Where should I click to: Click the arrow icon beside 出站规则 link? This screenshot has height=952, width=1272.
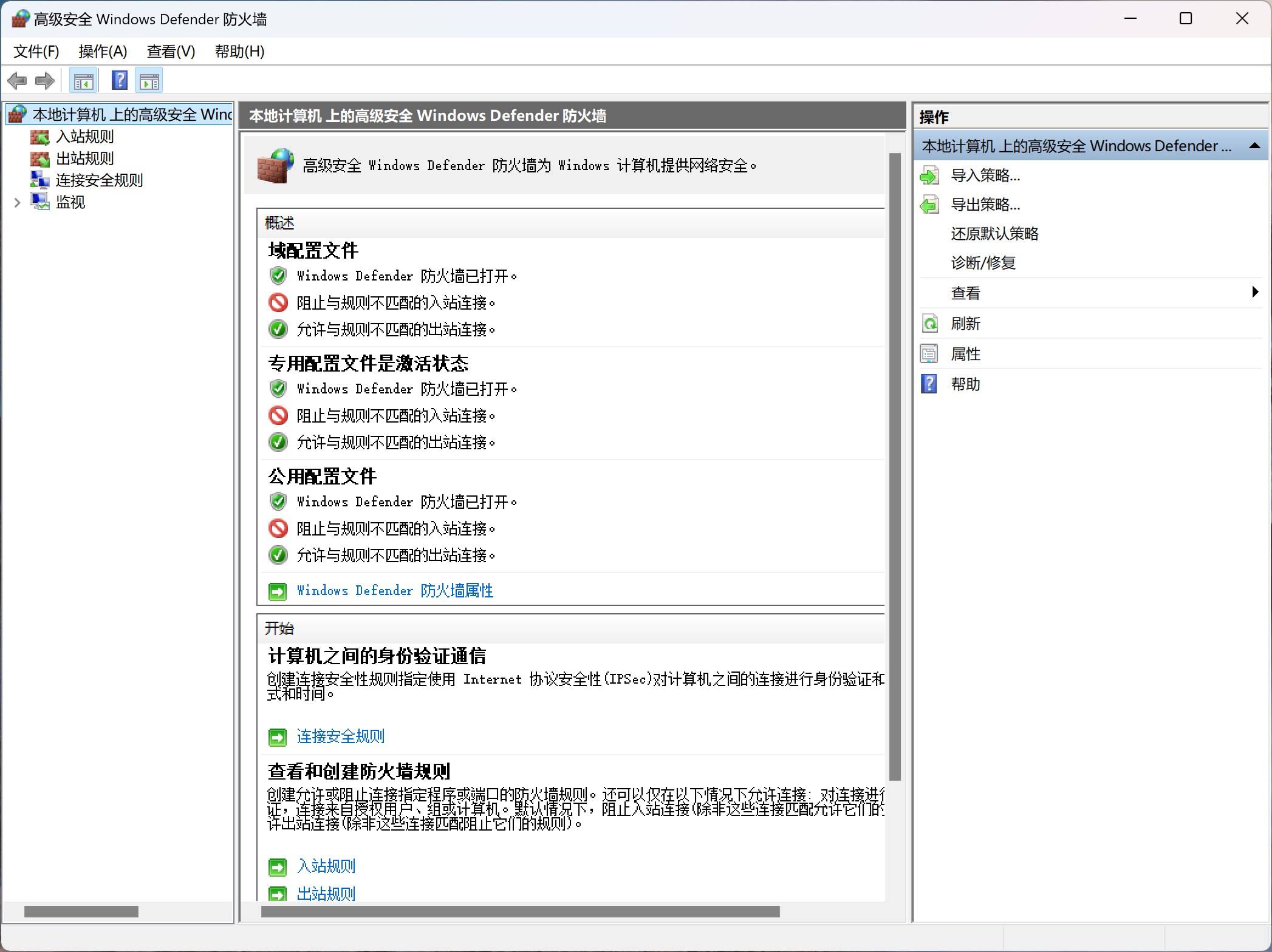coord(278,894)
